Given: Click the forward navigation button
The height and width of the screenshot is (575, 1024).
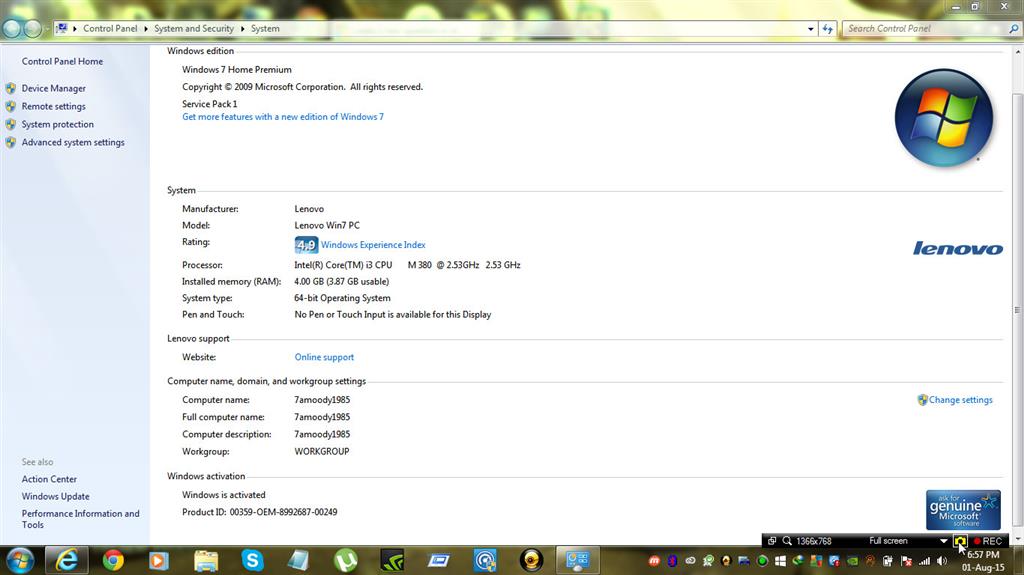Looking at the screenshot, I should coord(33,29).
